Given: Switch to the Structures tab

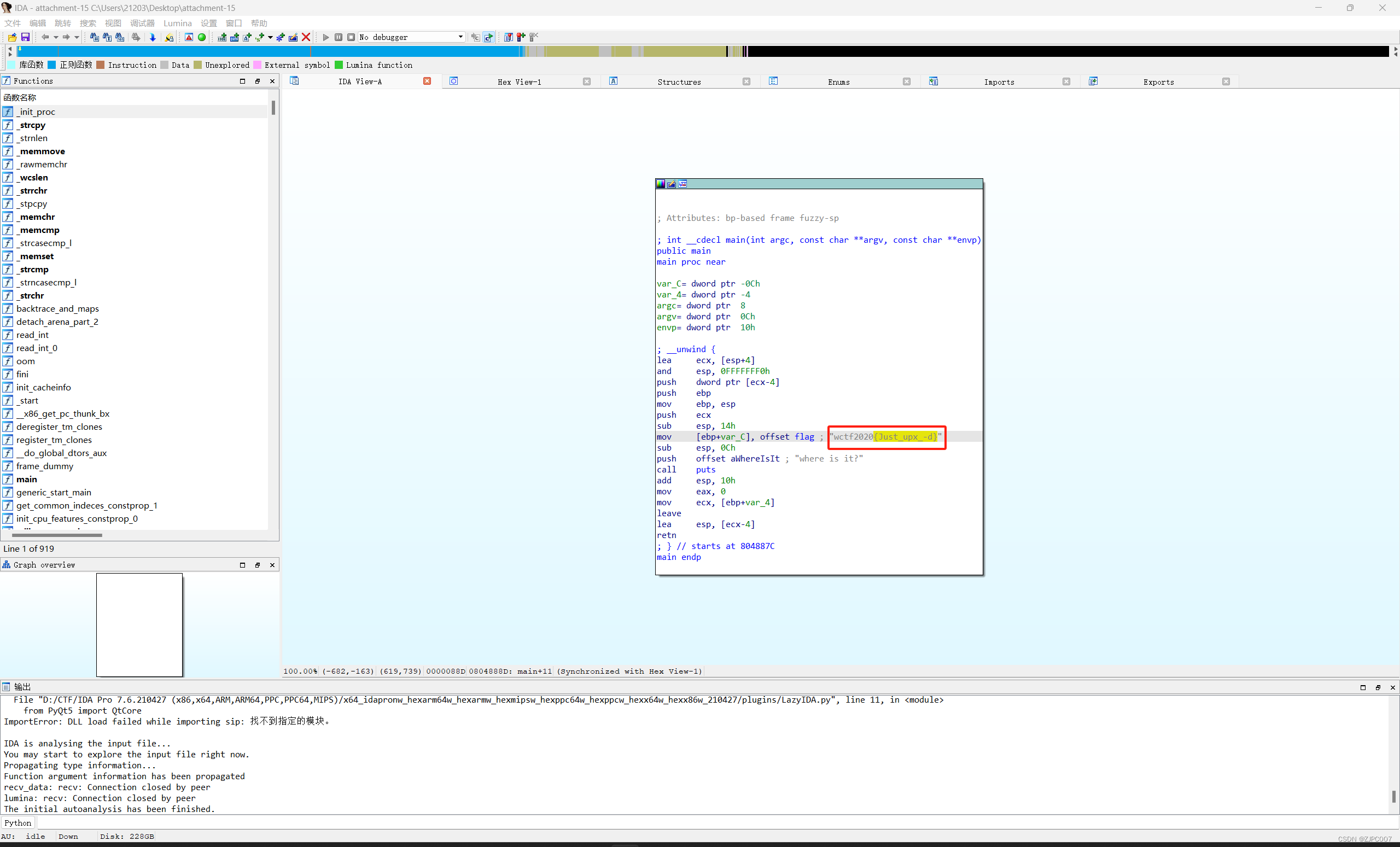Looking at the screenshot, I should (x=680, y=81).
